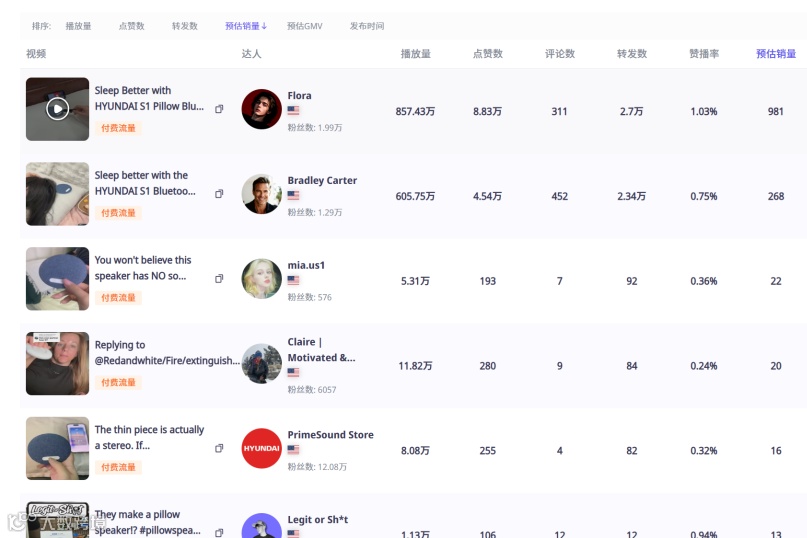Open Bradley Carter's avatar
The height and width of the screenshot is (538, 807).
[261, 194]
